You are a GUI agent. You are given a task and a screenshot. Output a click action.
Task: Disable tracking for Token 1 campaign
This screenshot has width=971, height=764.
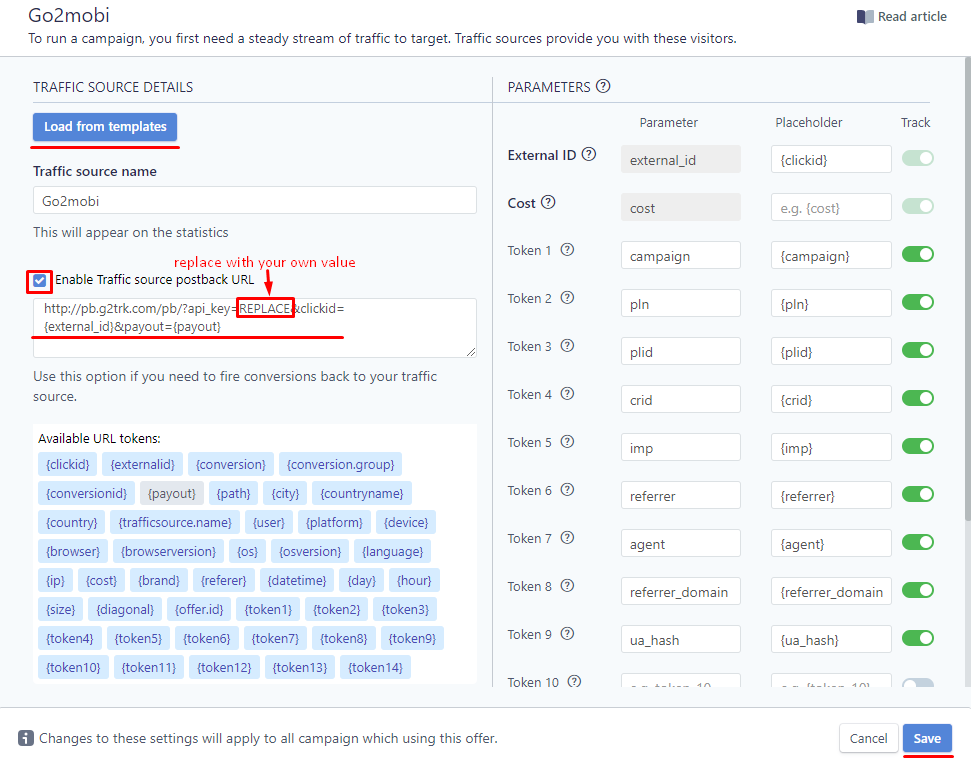tap(918, 254)
